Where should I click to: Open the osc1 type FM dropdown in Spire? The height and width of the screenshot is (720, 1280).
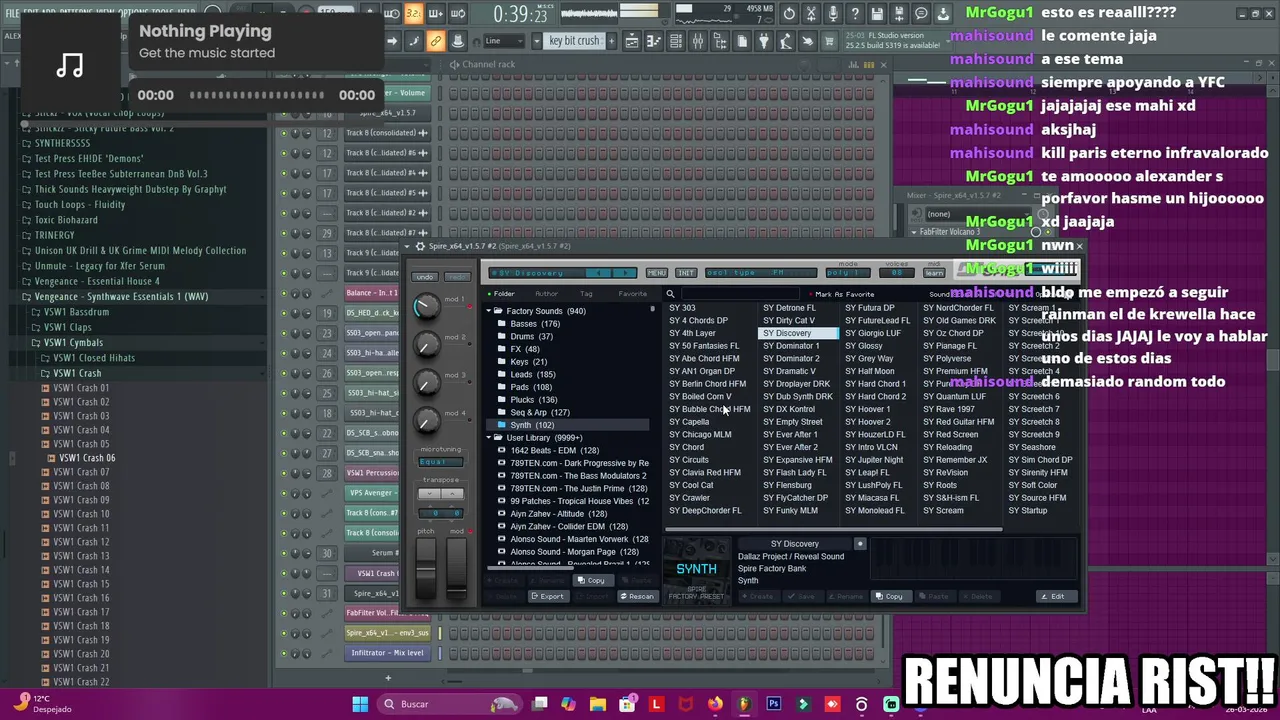(761, 273)
